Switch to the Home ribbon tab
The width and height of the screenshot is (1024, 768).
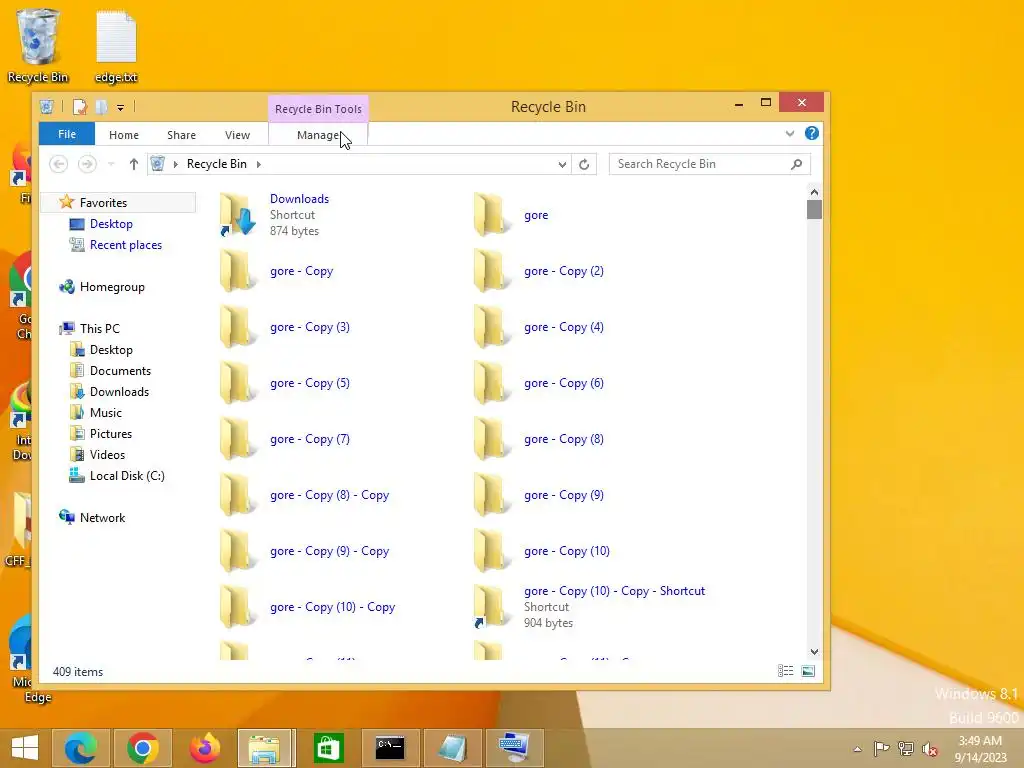tap(123, 135)
